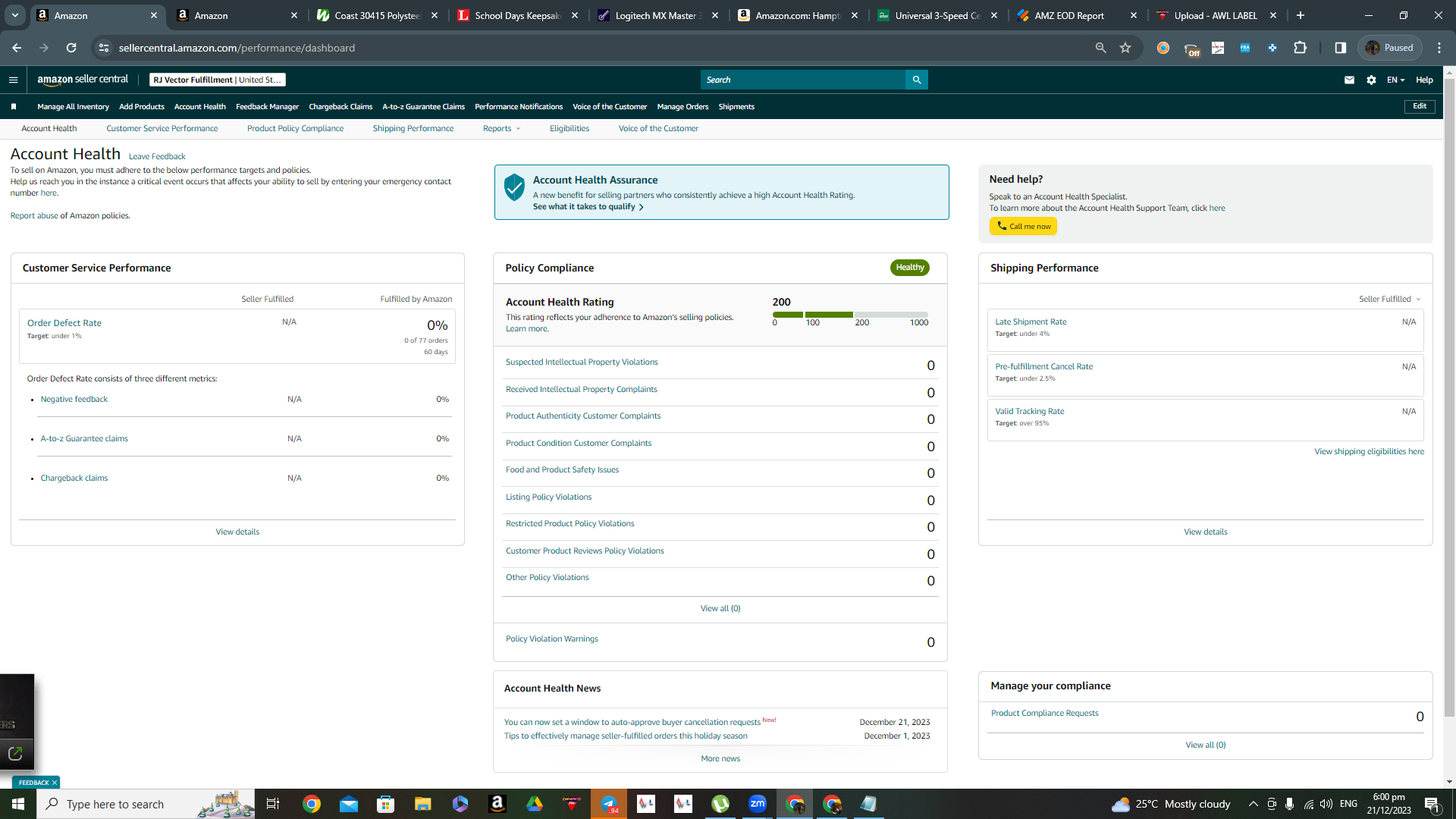Viewport: 1456px width, 819px height.
Task: Click the bookmark flag icon in the favorites bar
Action: click(x=14, y=107)
